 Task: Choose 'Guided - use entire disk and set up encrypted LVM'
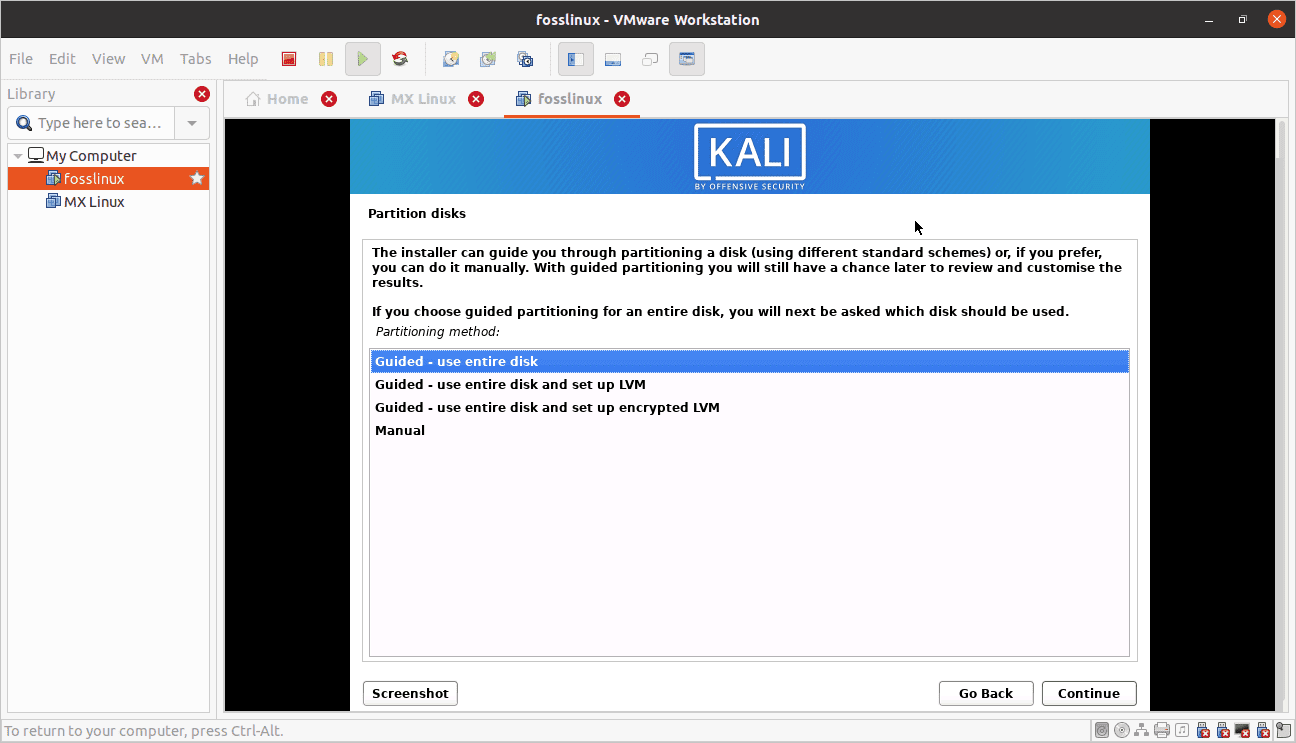click(749, 407)
